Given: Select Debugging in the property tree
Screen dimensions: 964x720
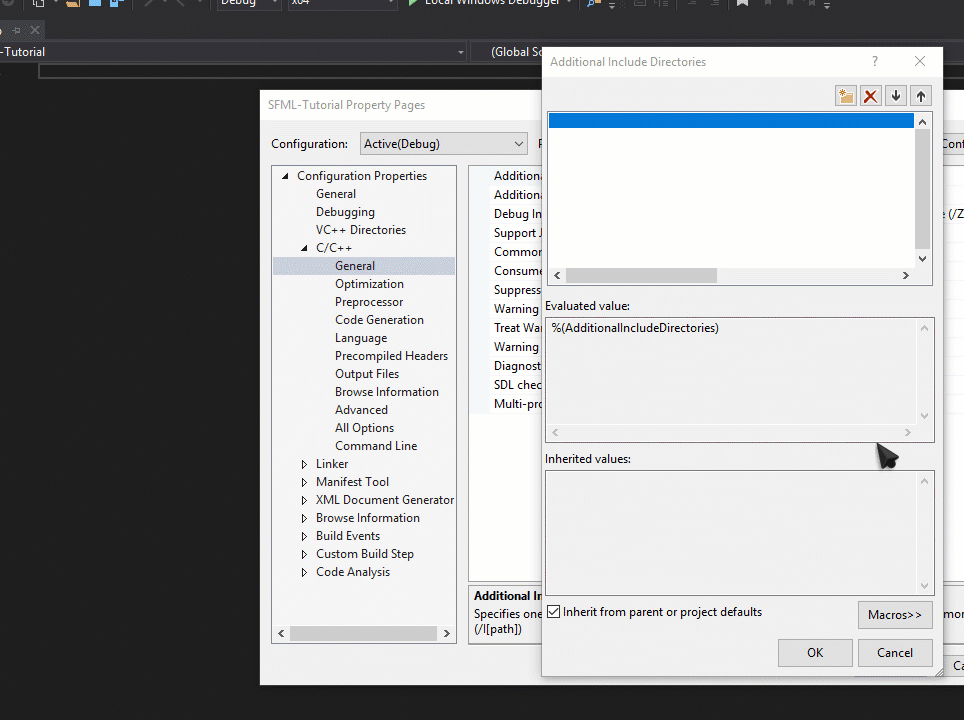Looking at the screenshot, I should [345, 212].
